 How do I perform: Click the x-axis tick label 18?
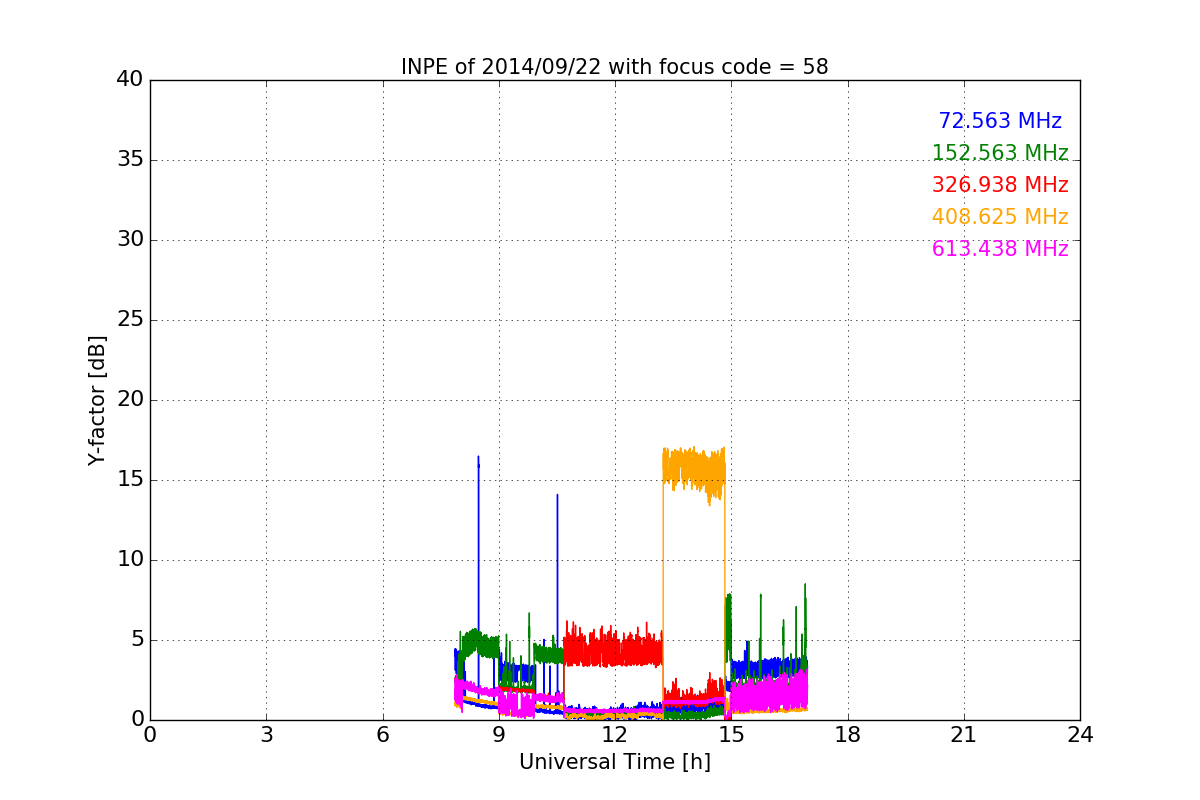pos(847,735)
